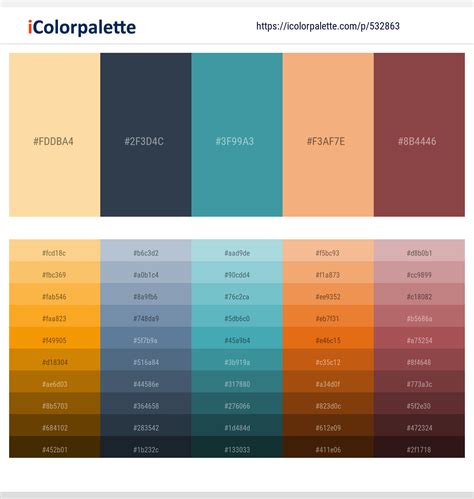474x499 pixels.
Task: Choose the large #F3AF7E swatch
Action: click(x=328, y=135)
